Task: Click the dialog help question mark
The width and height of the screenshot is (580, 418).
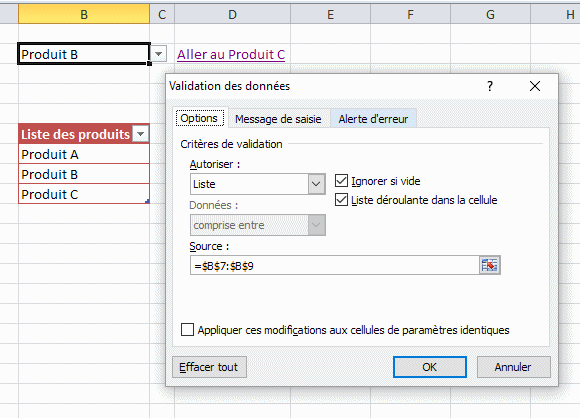Action: point(490,86)
